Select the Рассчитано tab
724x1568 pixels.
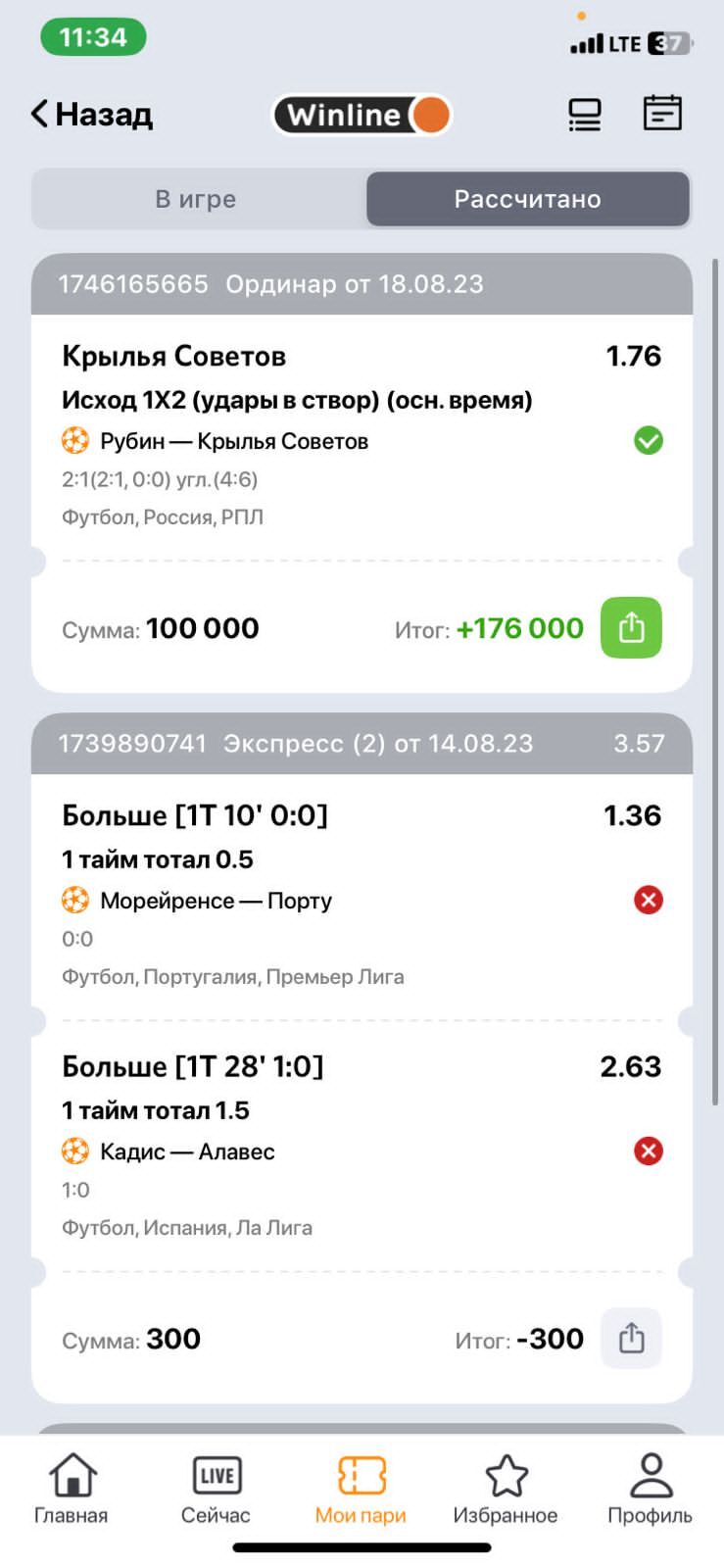[528, 199]
